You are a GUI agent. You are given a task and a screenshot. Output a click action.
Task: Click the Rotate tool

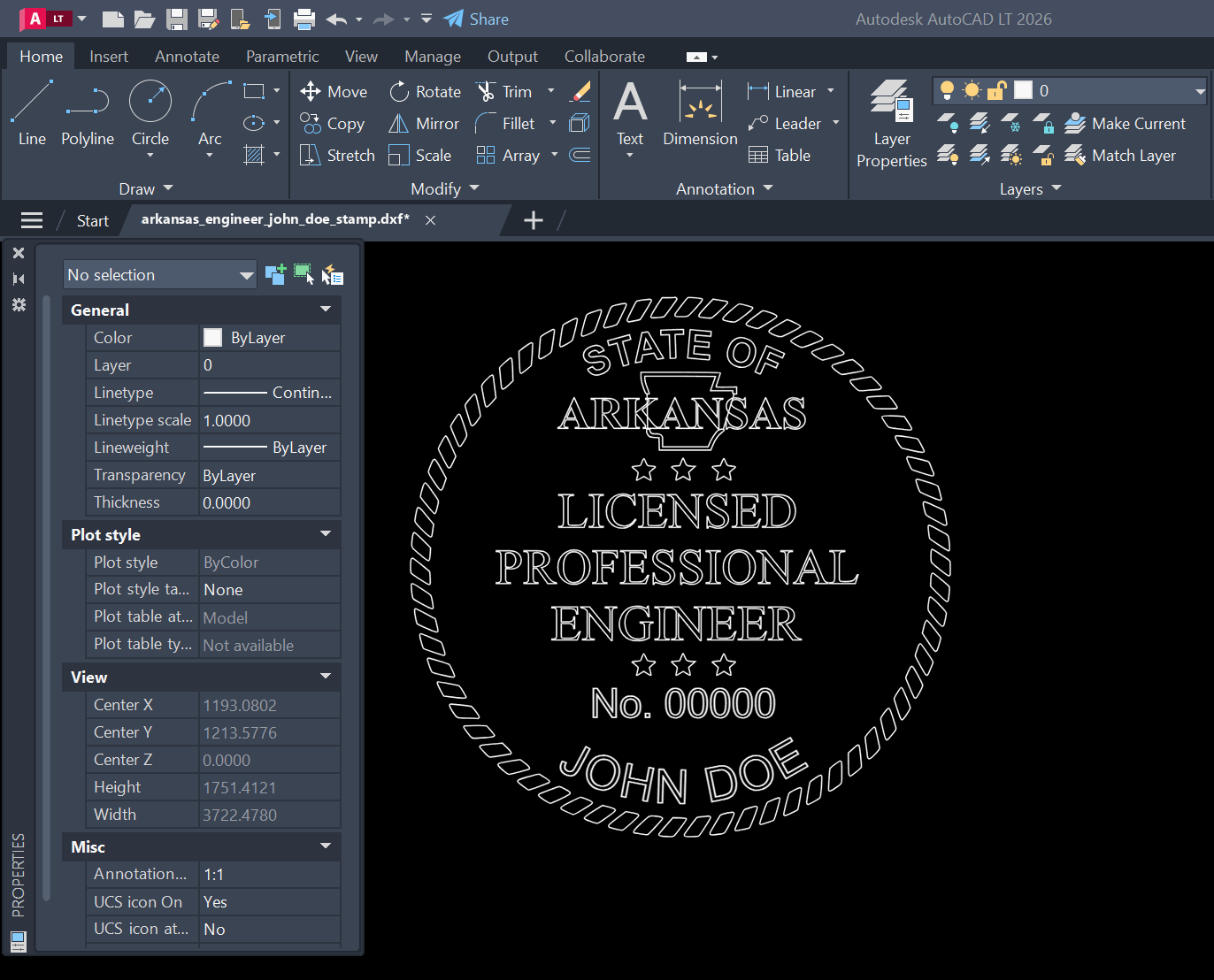[426, 91]
